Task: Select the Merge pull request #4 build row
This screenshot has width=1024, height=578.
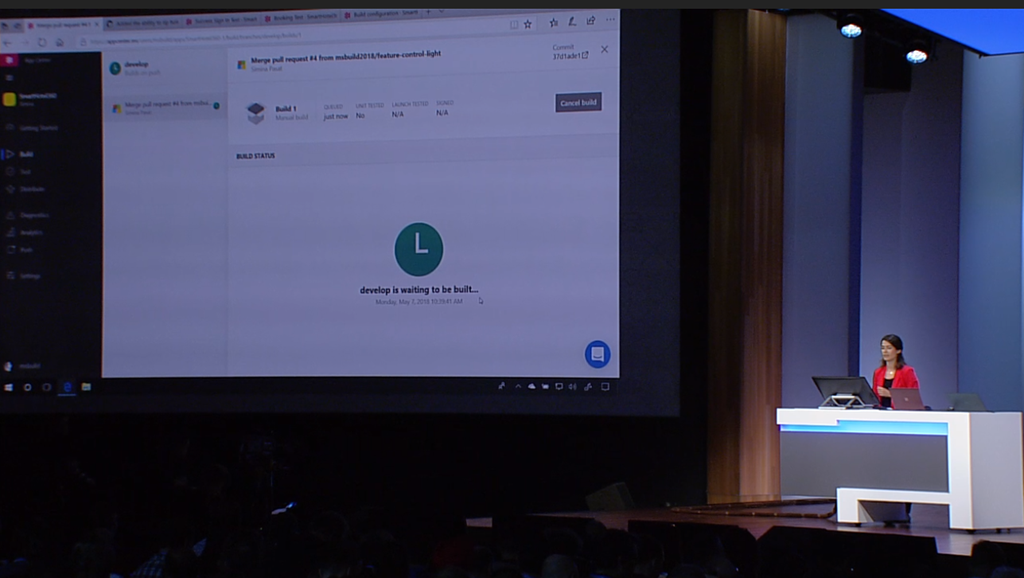Action: point(165,107)
